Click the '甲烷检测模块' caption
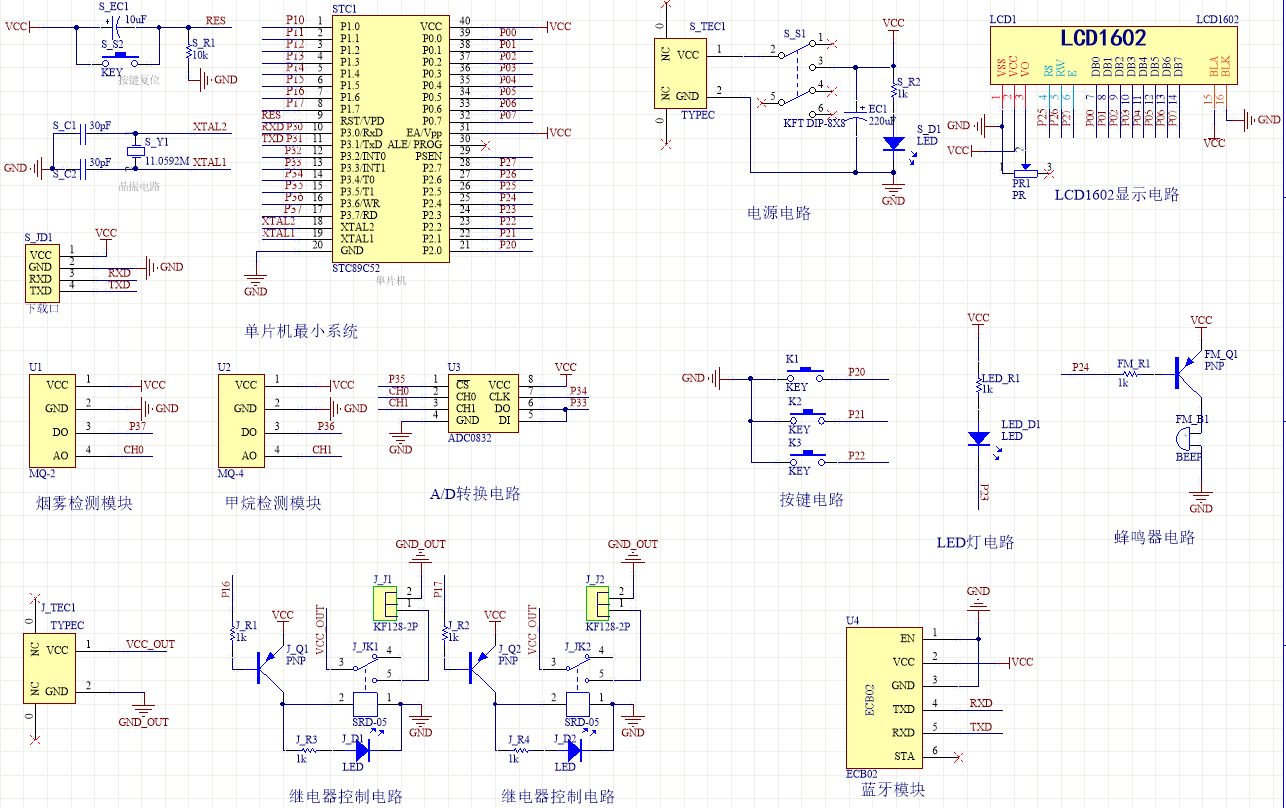Image resolution: width=1286 pixels, height=808 pixels. tap(274, 503)
